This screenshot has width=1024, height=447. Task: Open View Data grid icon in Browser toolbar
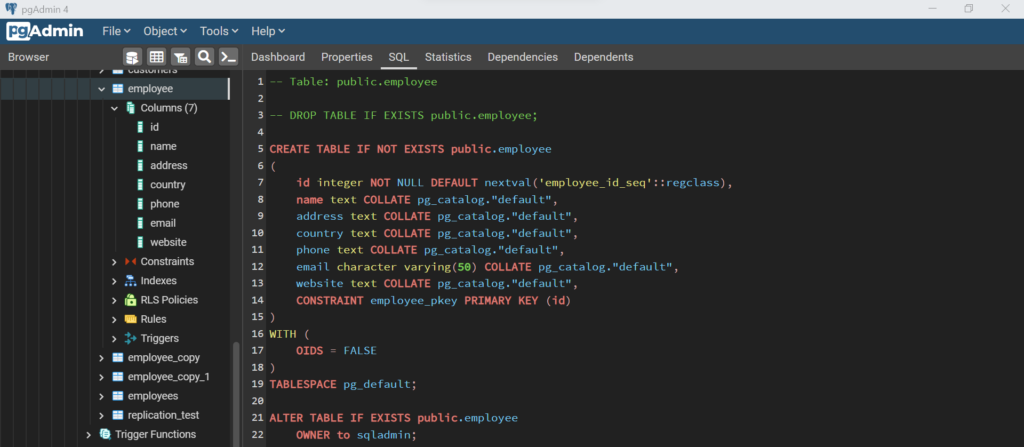[x=156, y=57]
